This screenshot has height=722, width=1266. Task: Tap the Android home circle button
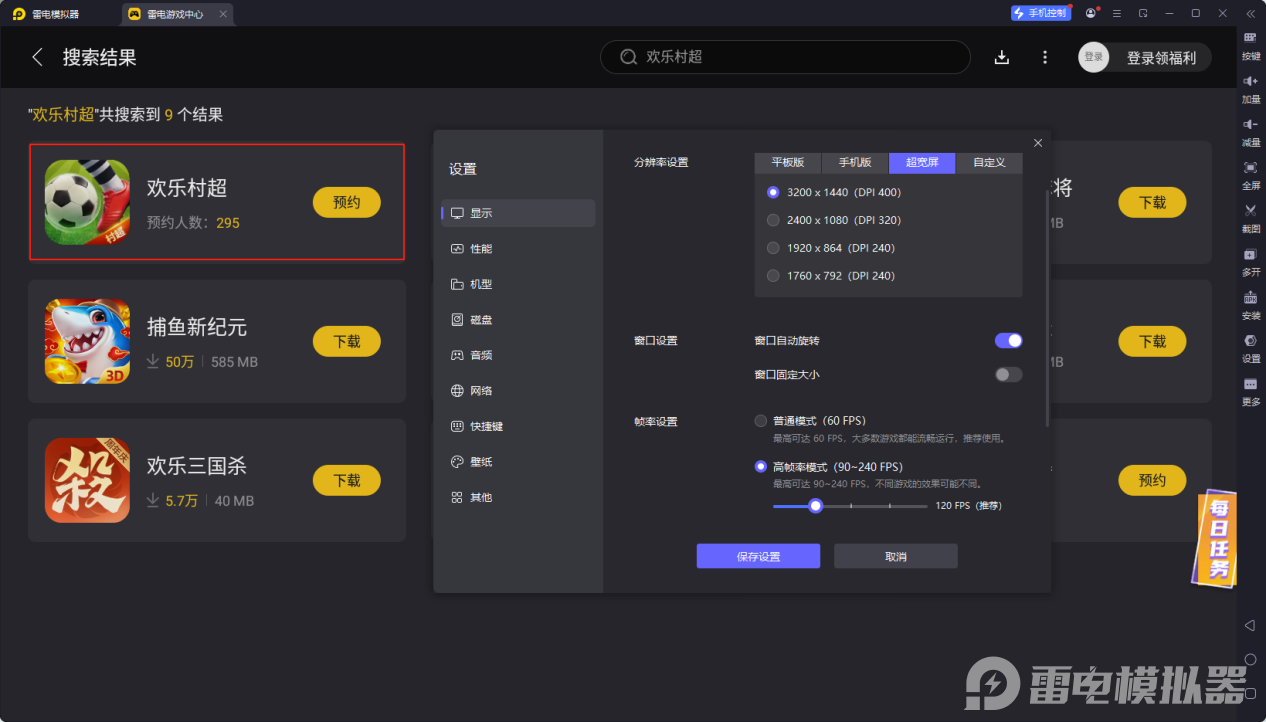click(1250, 660)
